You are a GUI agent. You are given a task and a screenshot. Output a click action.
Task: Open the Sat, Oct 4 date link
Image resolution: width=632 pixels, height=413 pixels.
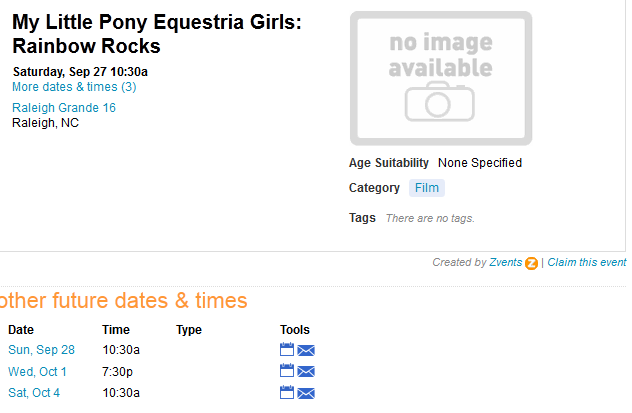coord(34,393)
